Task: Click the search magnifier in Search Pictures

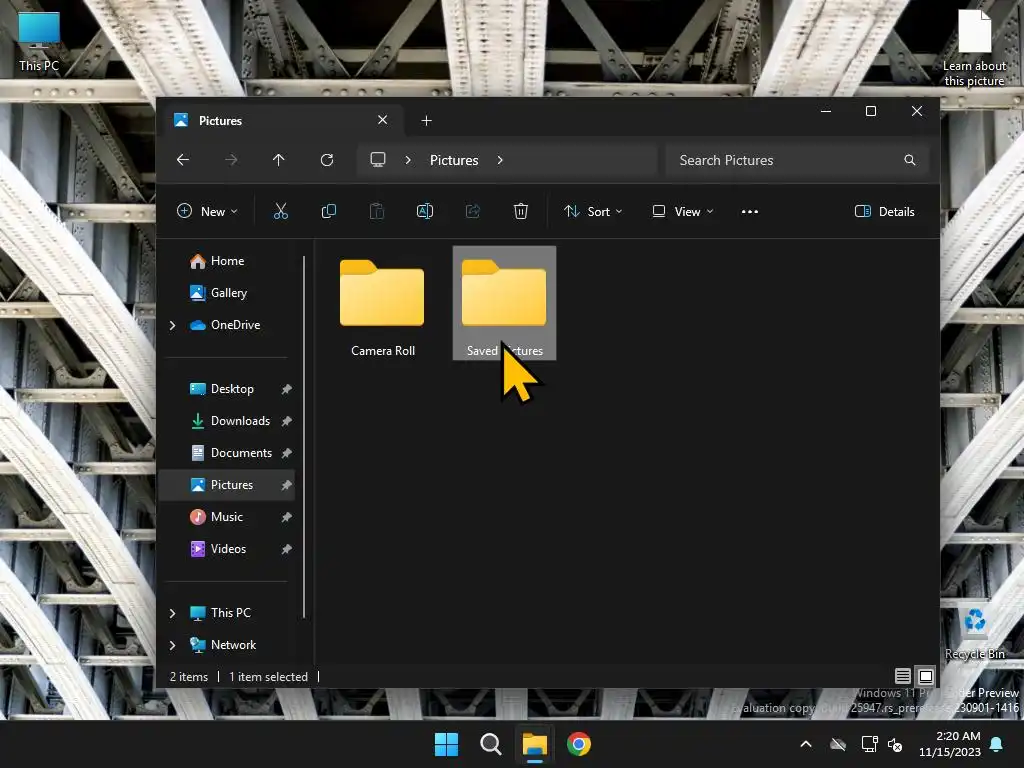Action: pos(910,160)
